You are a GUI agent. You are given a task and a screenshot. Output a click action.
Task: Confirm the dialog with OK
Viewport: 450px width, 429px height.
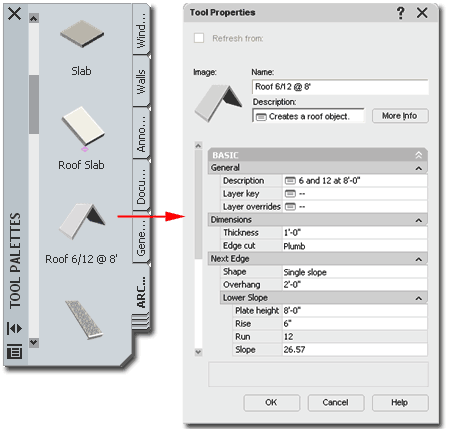(272, 403)
